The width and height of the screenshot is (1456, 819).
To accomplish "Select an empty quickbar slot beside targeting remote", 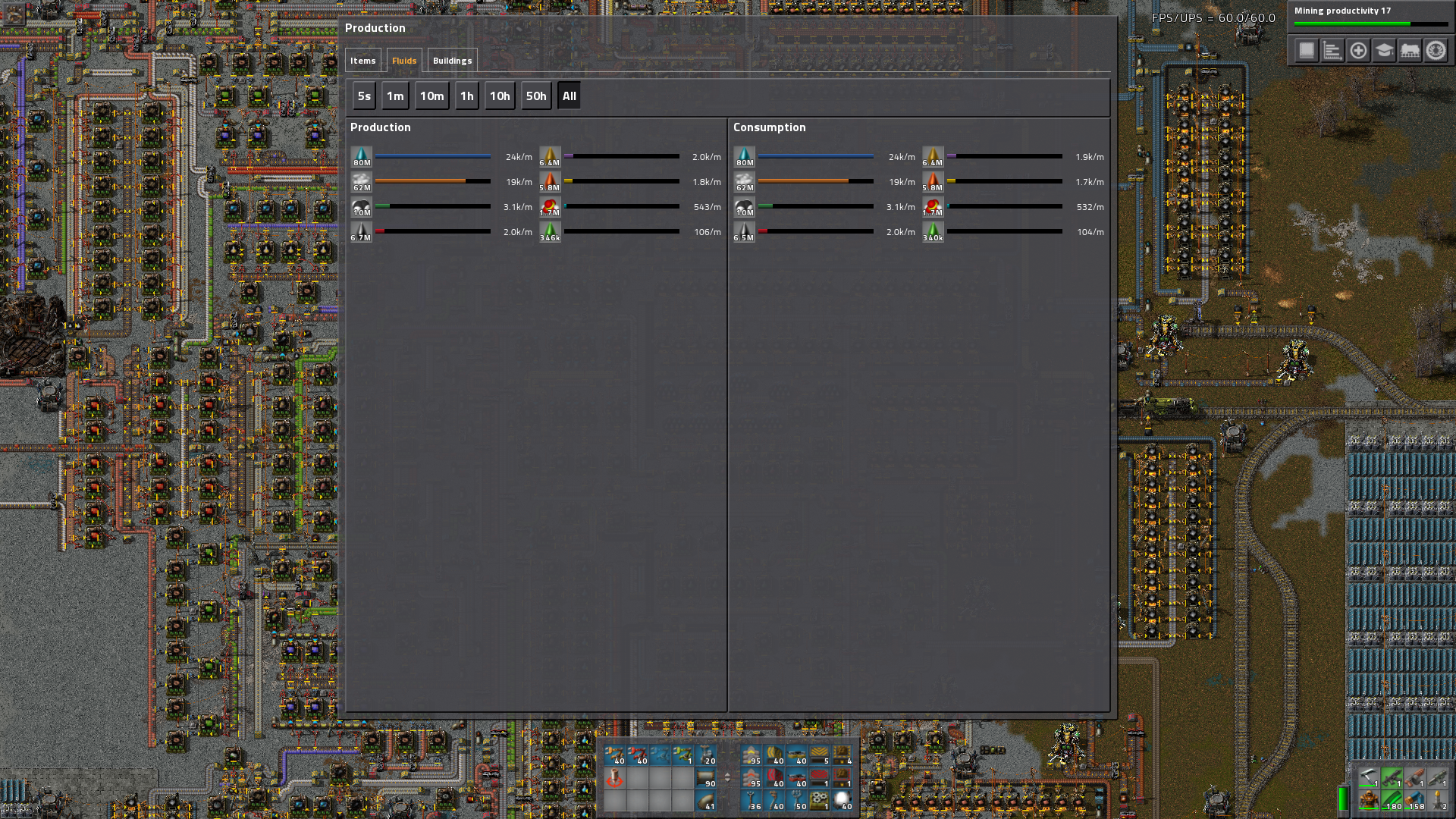I will click(x=637, y=778).
